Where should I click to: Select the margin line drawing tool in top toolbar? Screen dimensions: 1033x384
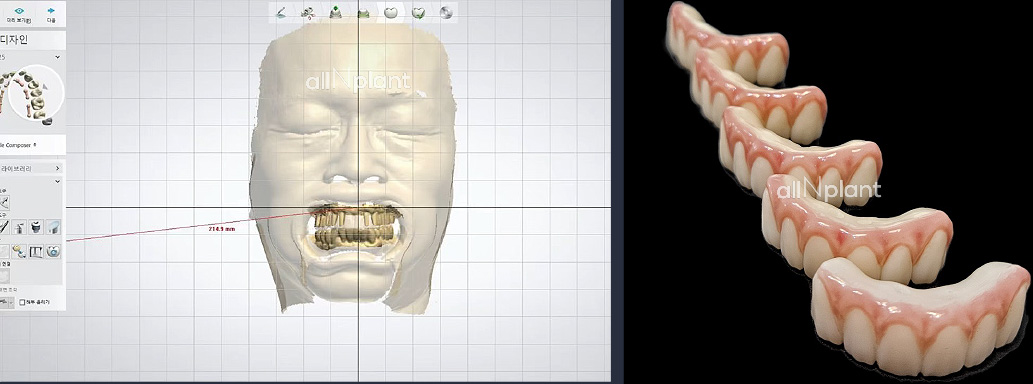pos(281,13)
